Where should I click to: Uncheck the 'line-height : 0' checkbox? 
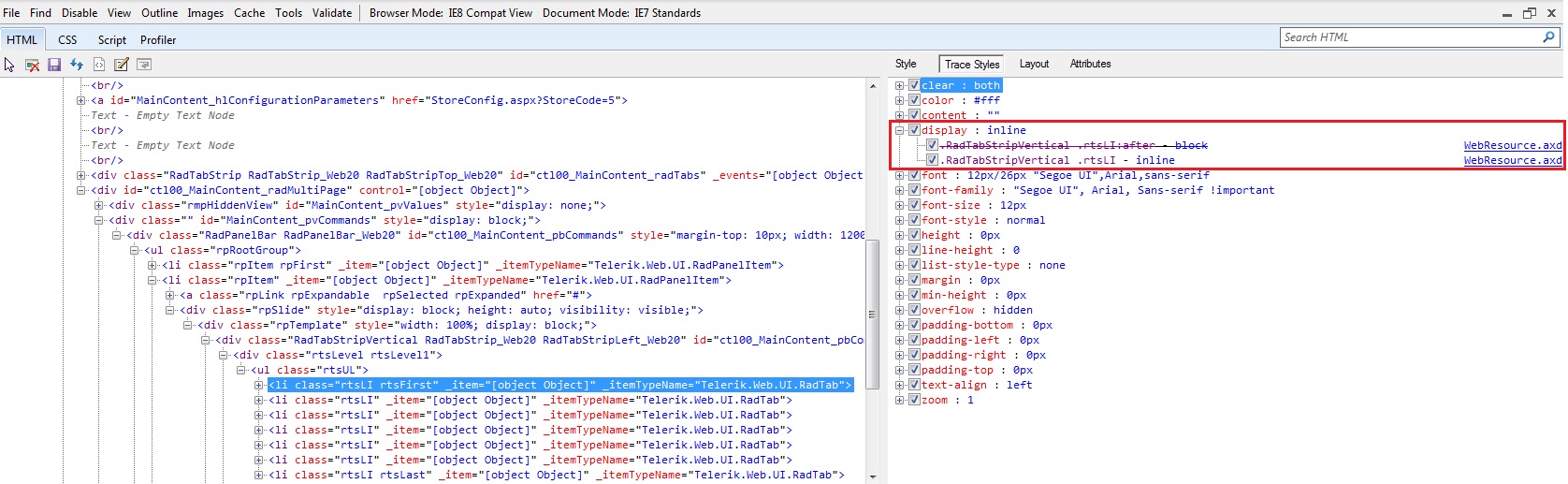point(914,250)
